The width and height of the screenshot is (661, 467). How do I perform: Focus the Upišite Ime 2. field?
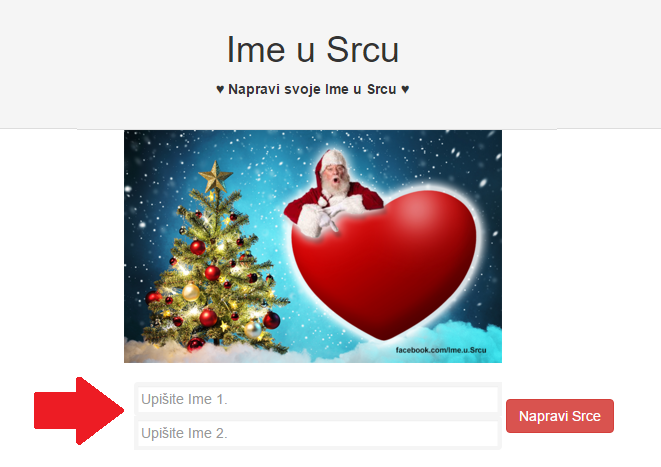tap(318, 433)
